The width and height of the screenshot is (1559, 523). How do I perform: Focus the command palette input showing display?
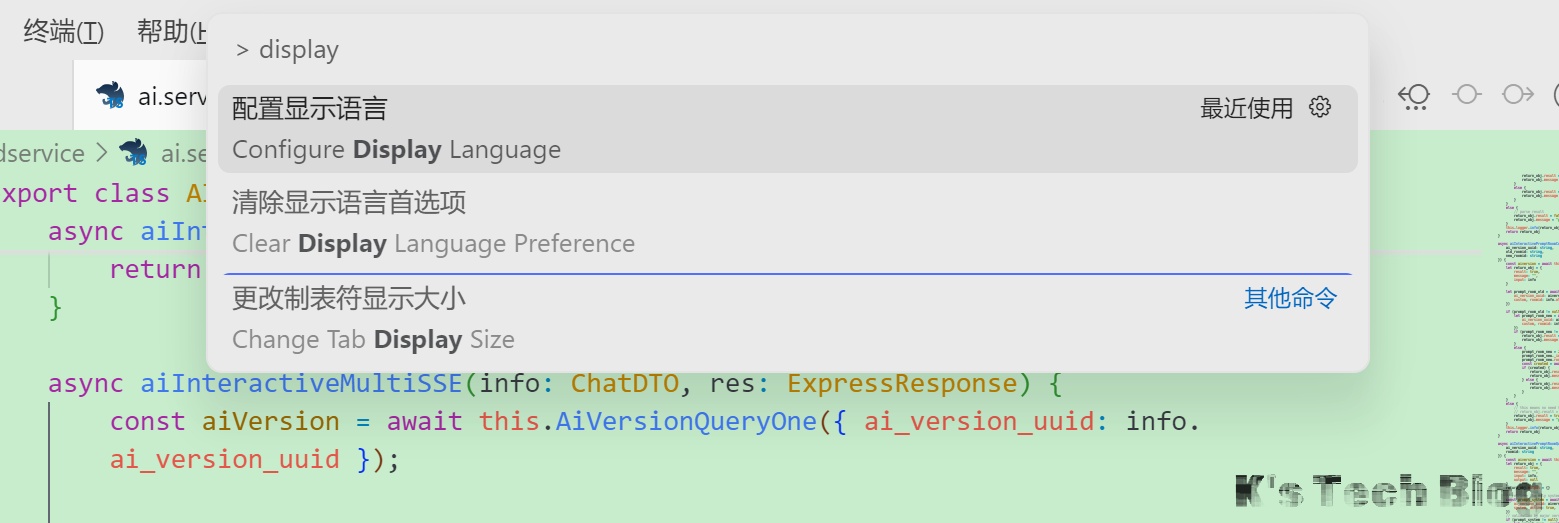[780, 50]
